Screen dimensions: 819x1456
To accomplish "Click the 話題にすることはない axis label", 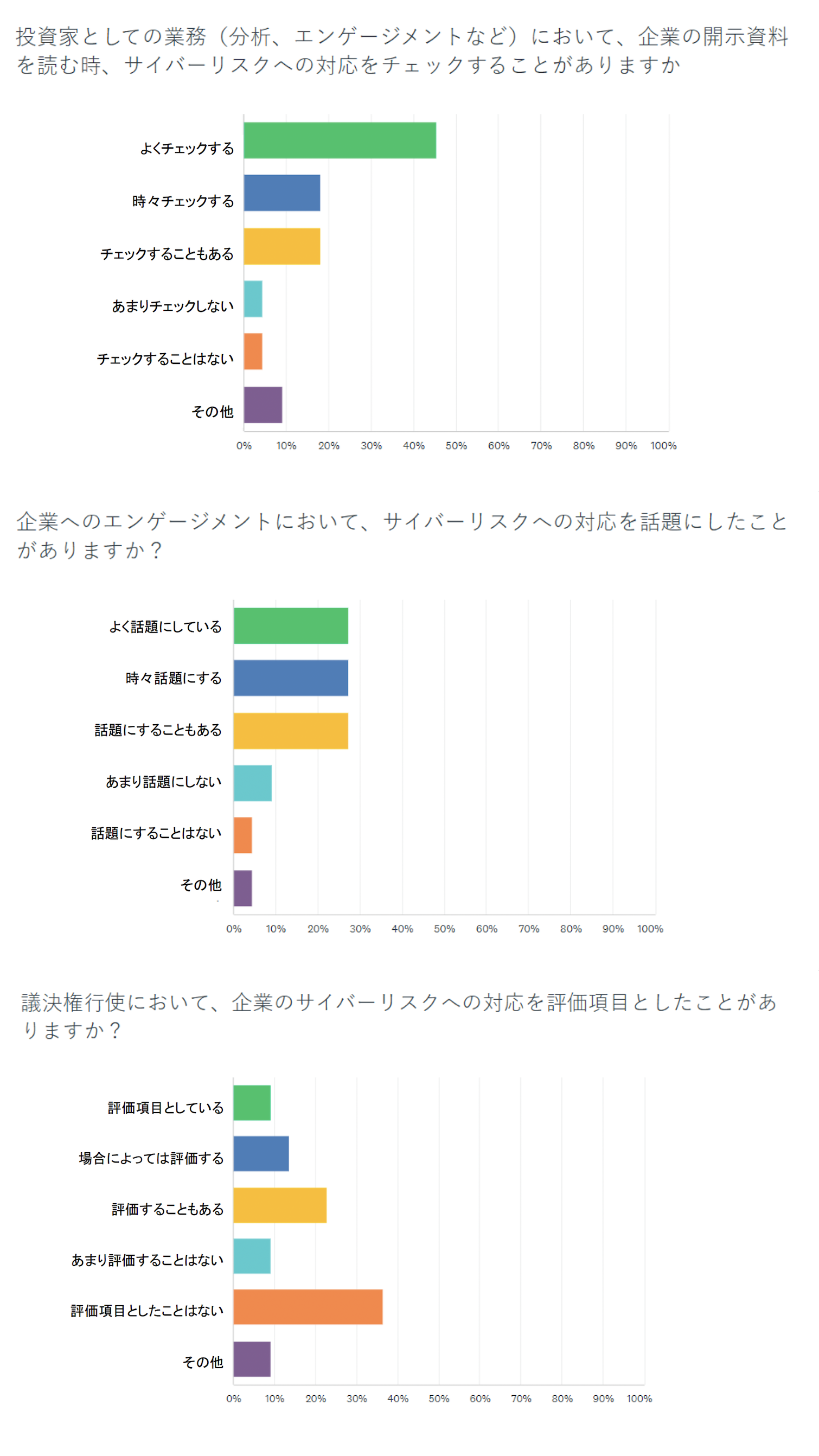I will (x=156, y=833).
